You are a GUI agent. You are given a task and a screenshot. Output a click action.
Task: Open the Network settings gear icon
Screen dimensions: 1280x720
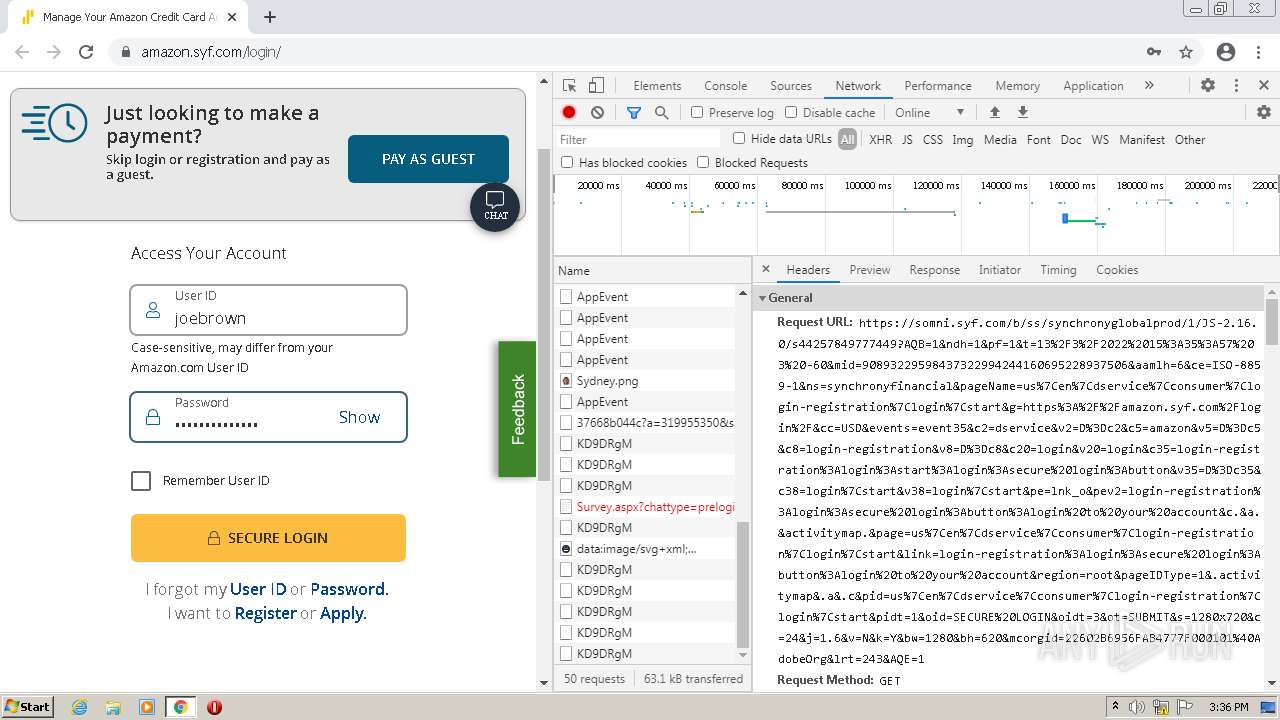coord(1263,112)
